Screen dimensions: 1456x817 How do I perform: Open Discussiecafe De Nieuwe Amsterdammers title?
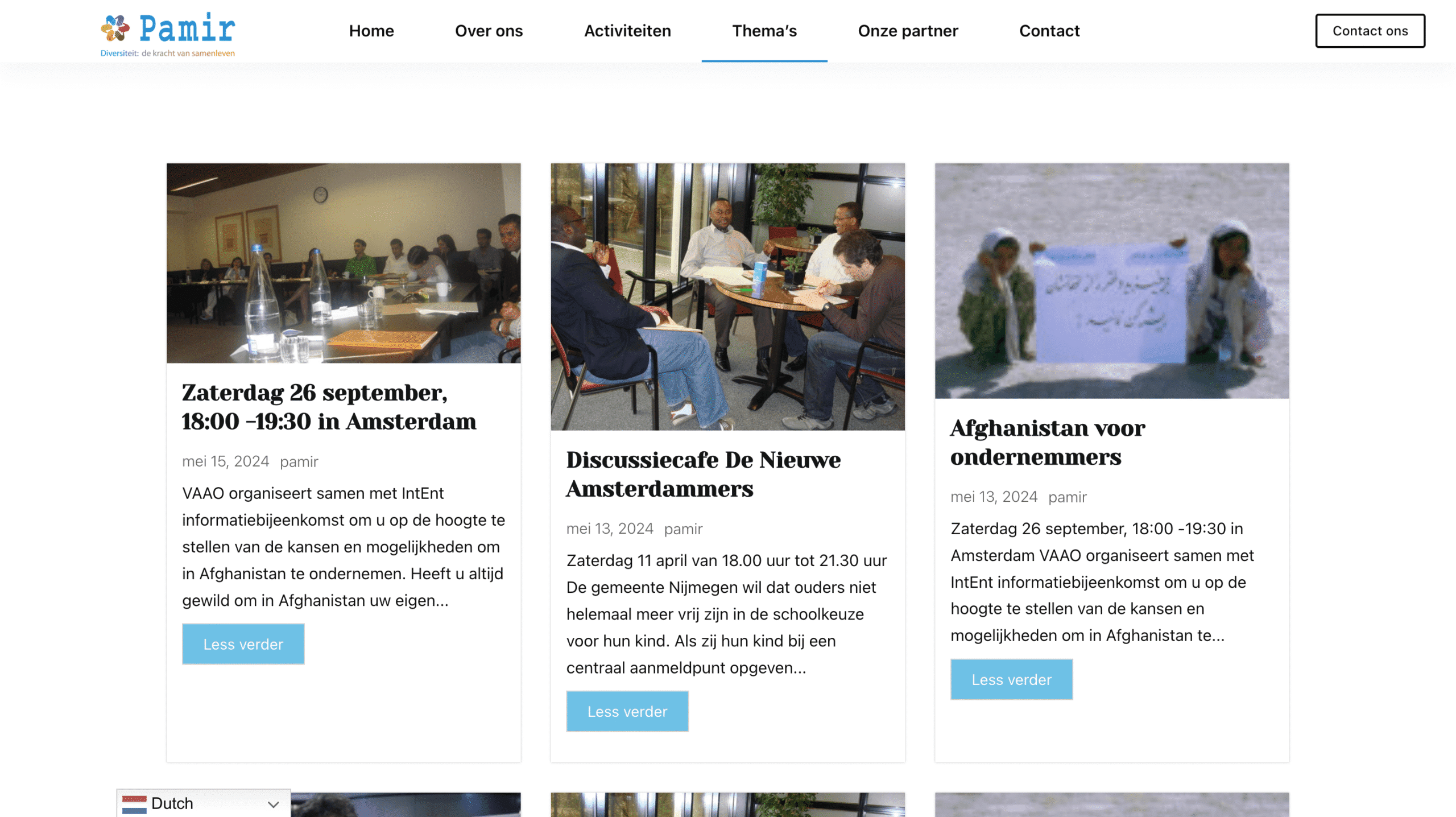click(704, 474)
